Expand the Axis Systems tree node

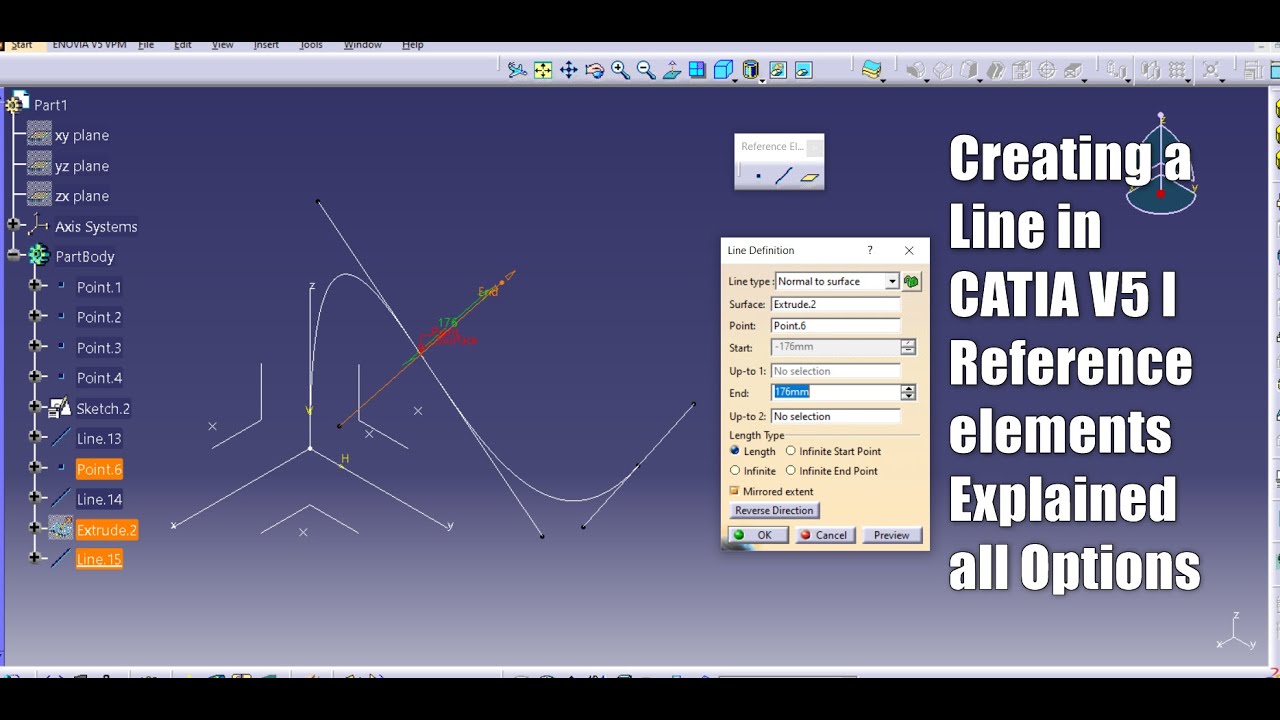click(x=14, y=225)
